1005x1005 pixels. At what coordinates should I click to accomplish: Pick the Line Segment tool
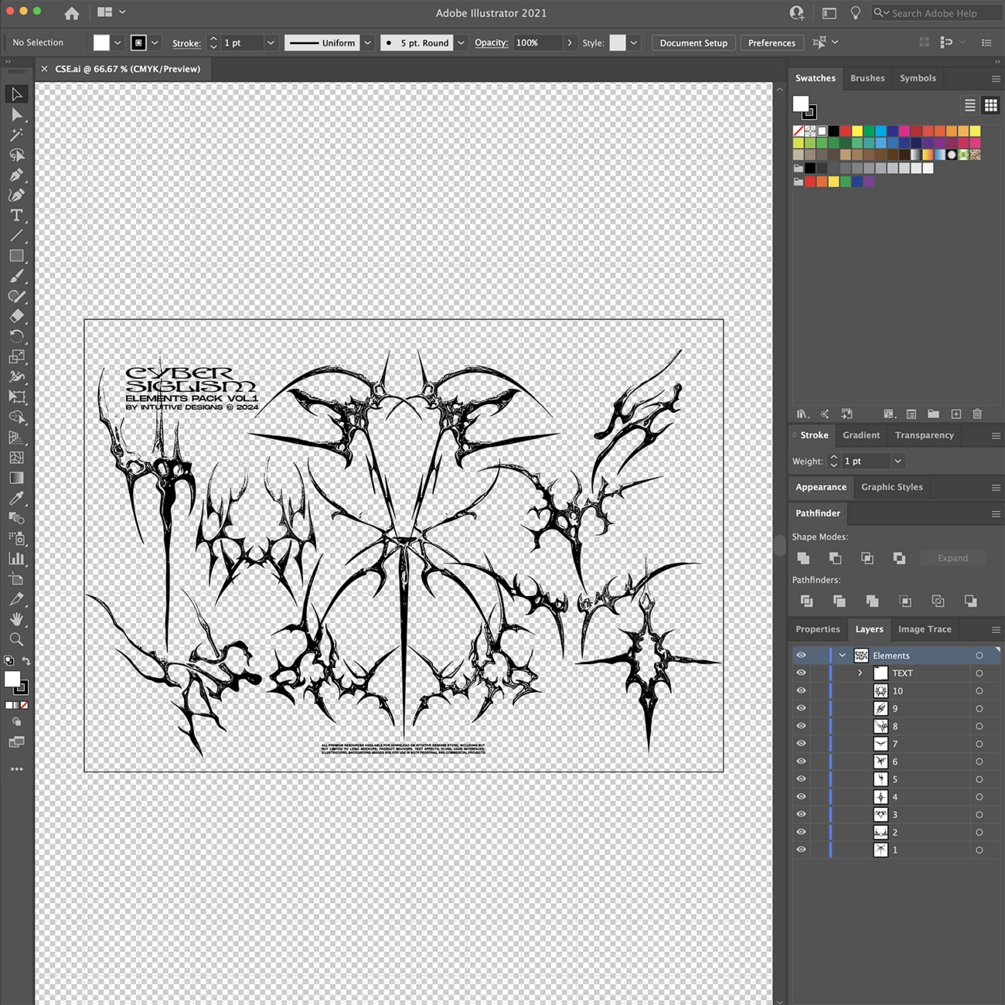tap(17, 235)
